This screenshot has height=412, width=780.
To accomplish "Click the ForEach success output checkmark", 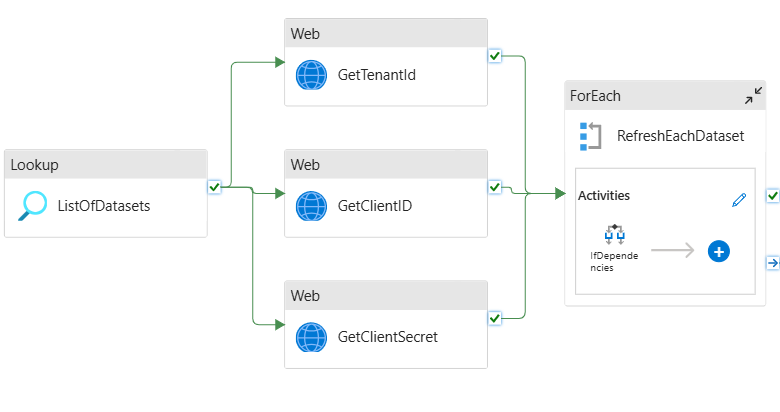I will click(772, 195).
